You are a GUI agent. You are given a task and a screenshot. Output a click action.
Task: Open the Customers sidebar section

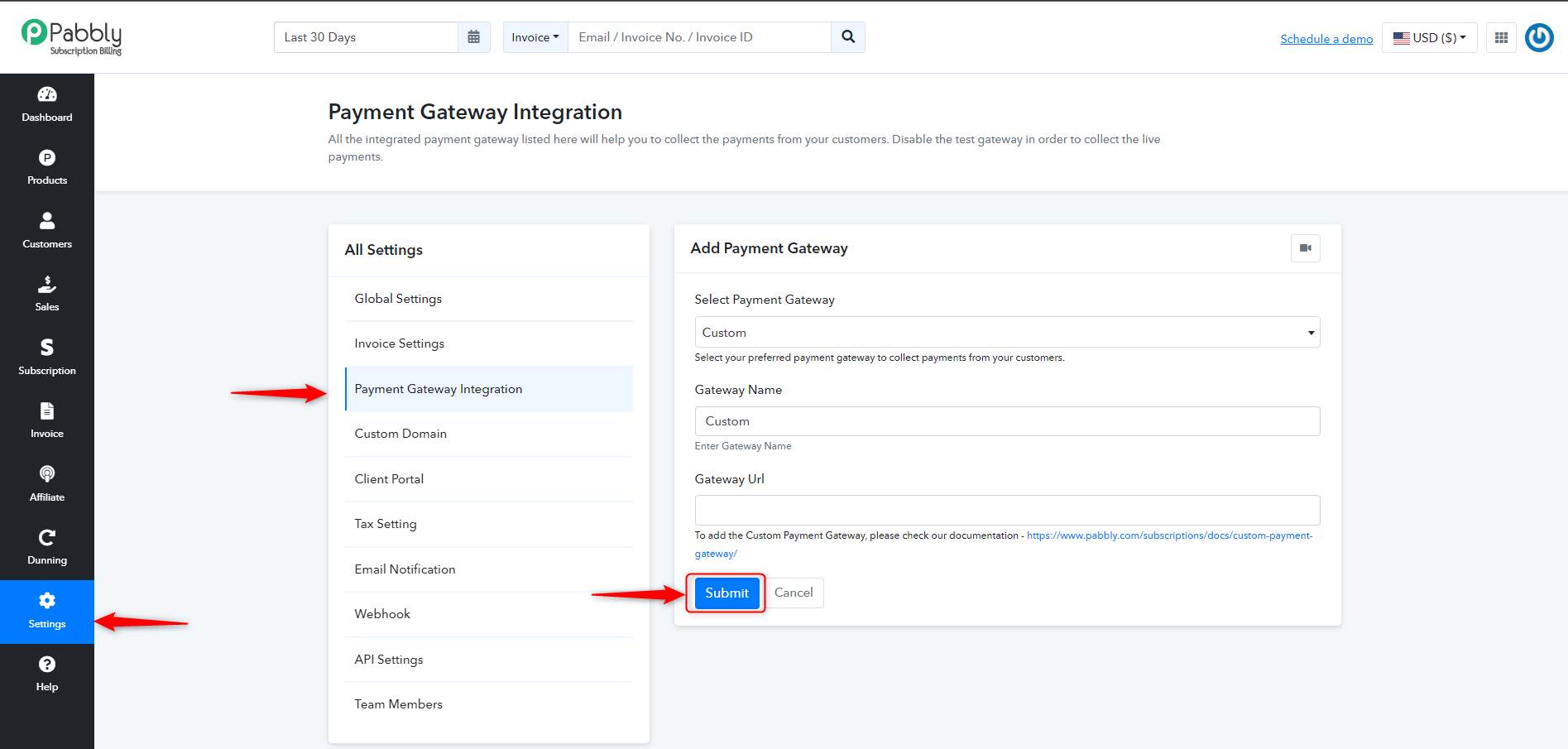pos(47,232)
